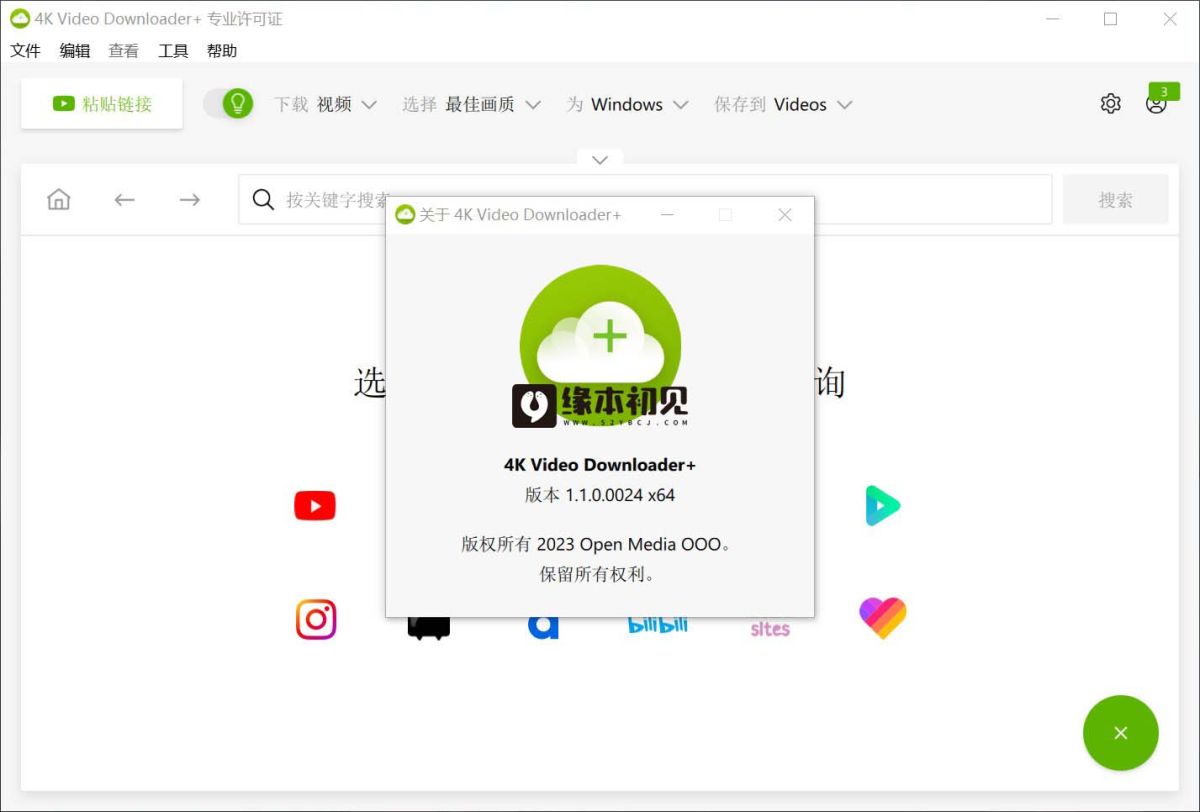The width and height of the screenshot is (1200, 812).
Task: Click the 版权所有 2023 Open Media text
Action: [x=596, y=544]
